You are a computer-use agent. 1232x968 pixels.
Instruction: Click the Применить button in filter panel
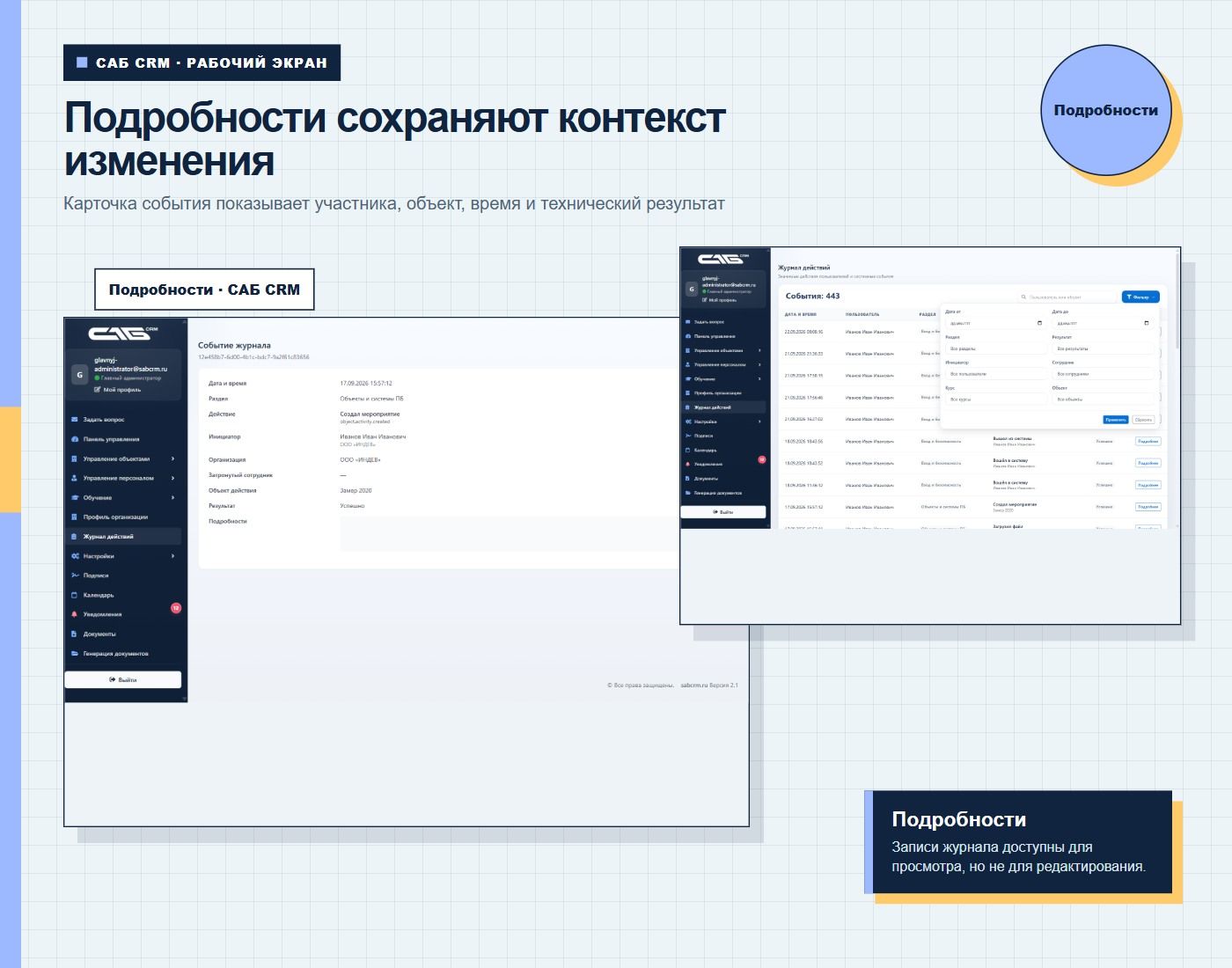click(x=1115, y=420)
